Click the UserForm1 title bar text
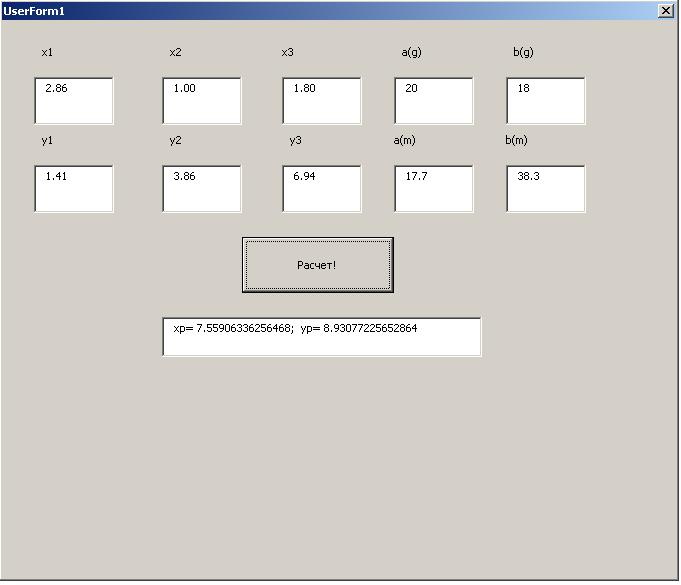 [x=34, y=11]
